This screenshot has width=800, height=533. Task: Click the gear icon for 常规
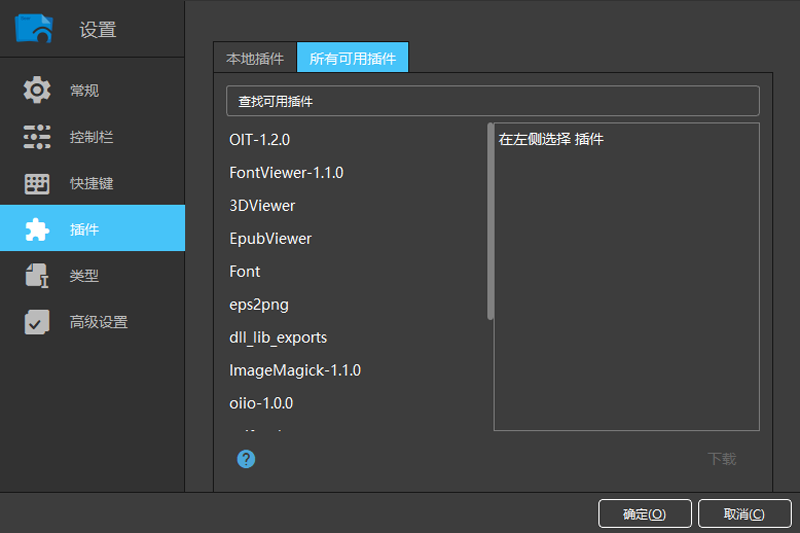coord(37,90)
